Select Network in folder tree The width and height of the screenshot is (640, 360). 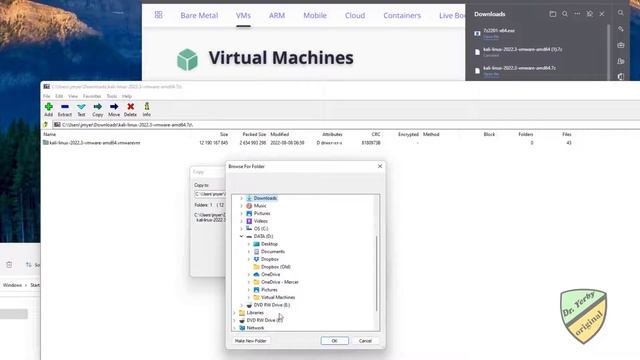coord(255,328)
